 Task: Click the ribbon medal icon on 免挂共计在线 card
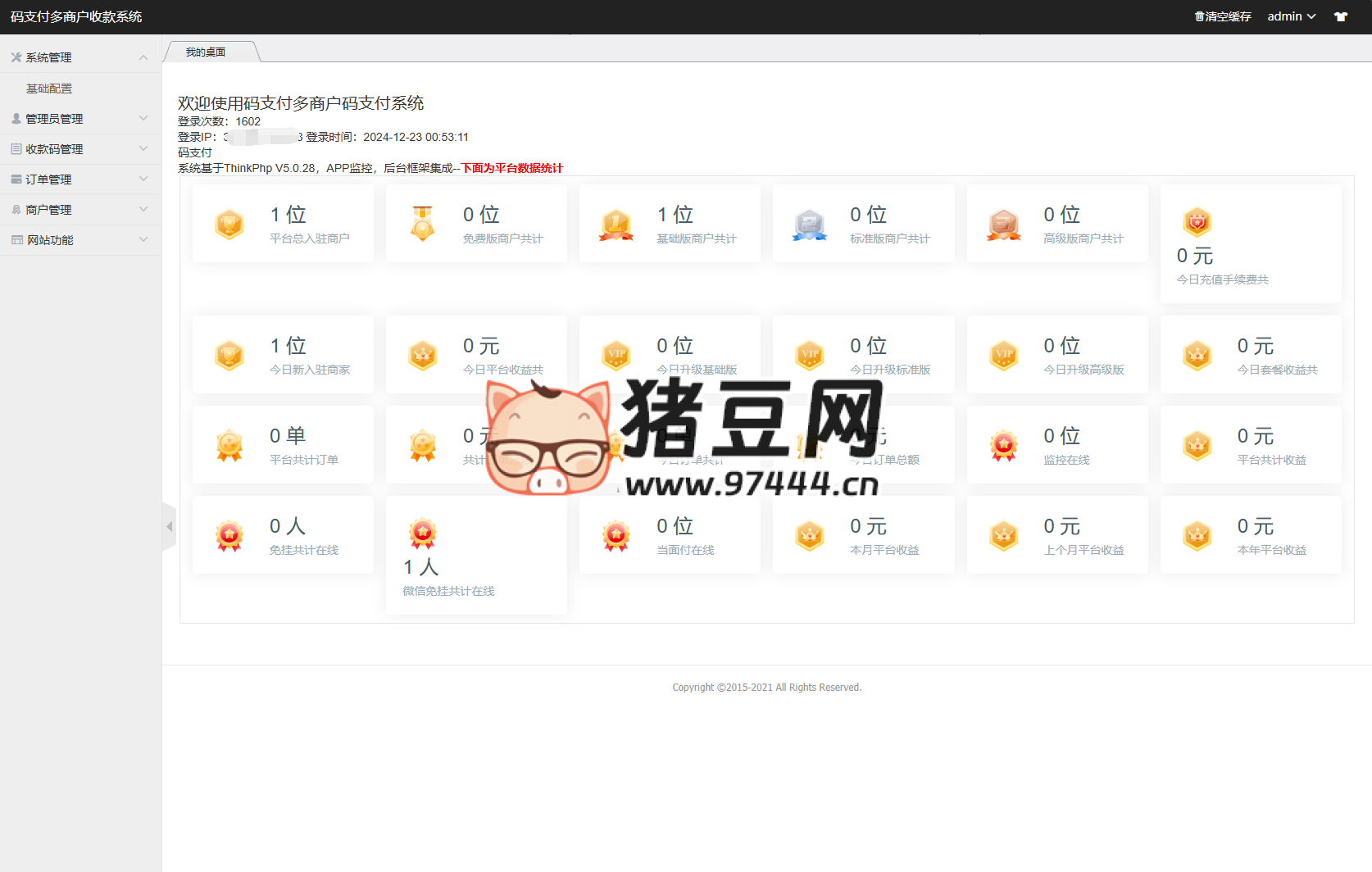pyautogui.click(x=229, y=535)
